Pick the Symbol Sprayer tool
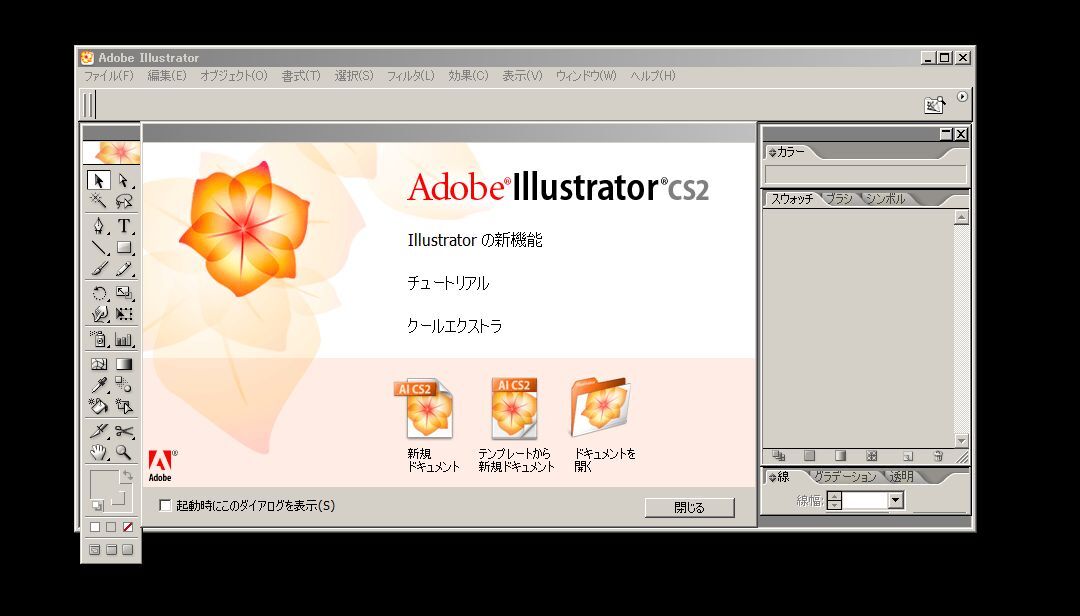This screenshot has height=616, width=1080. pyautogui.click(x=98, y=339)
